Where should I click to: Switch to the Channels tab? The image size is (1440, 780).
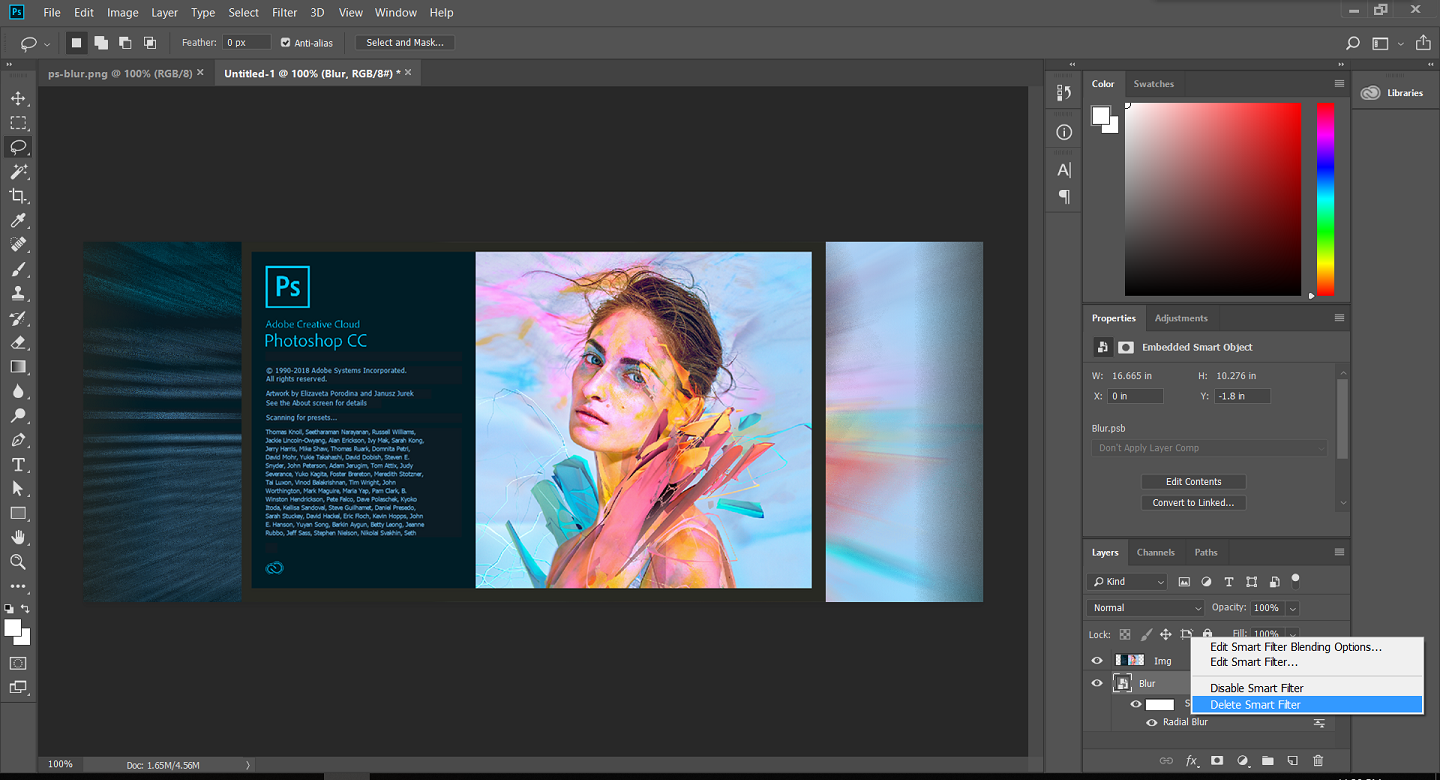(x=1155, y=552)
